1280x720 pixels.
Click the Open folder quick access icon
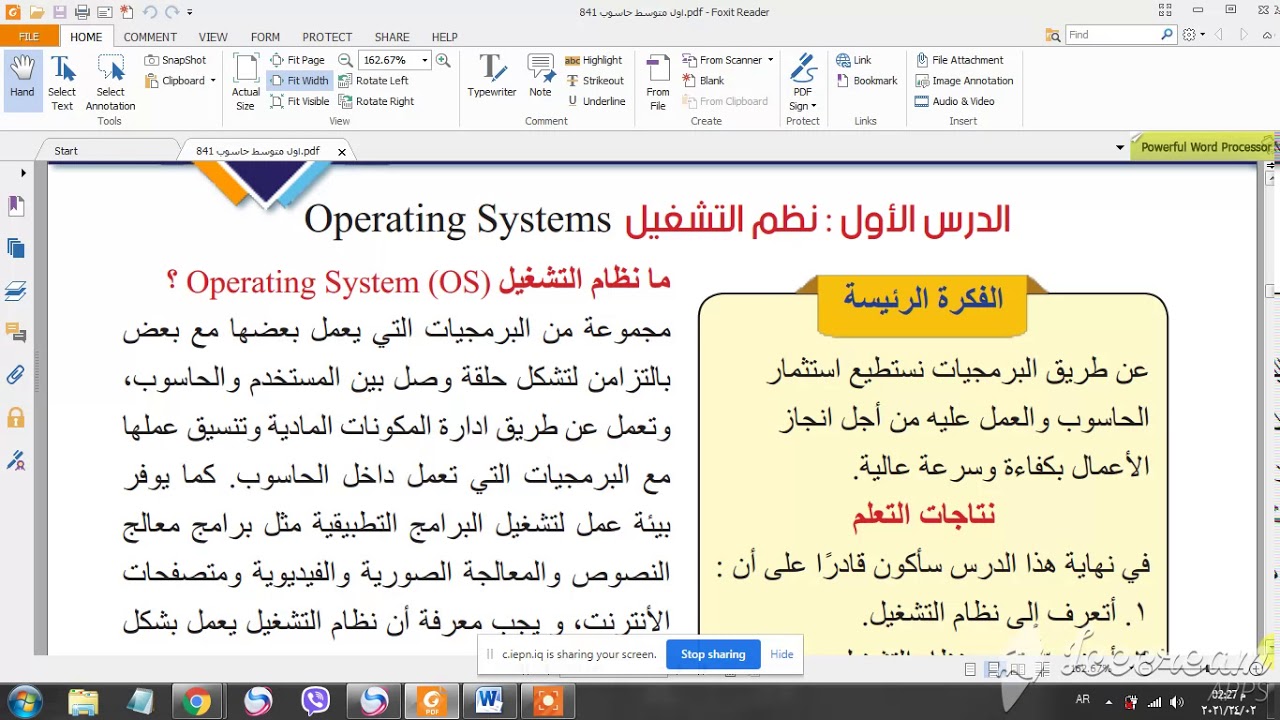(x=37, y=12)
